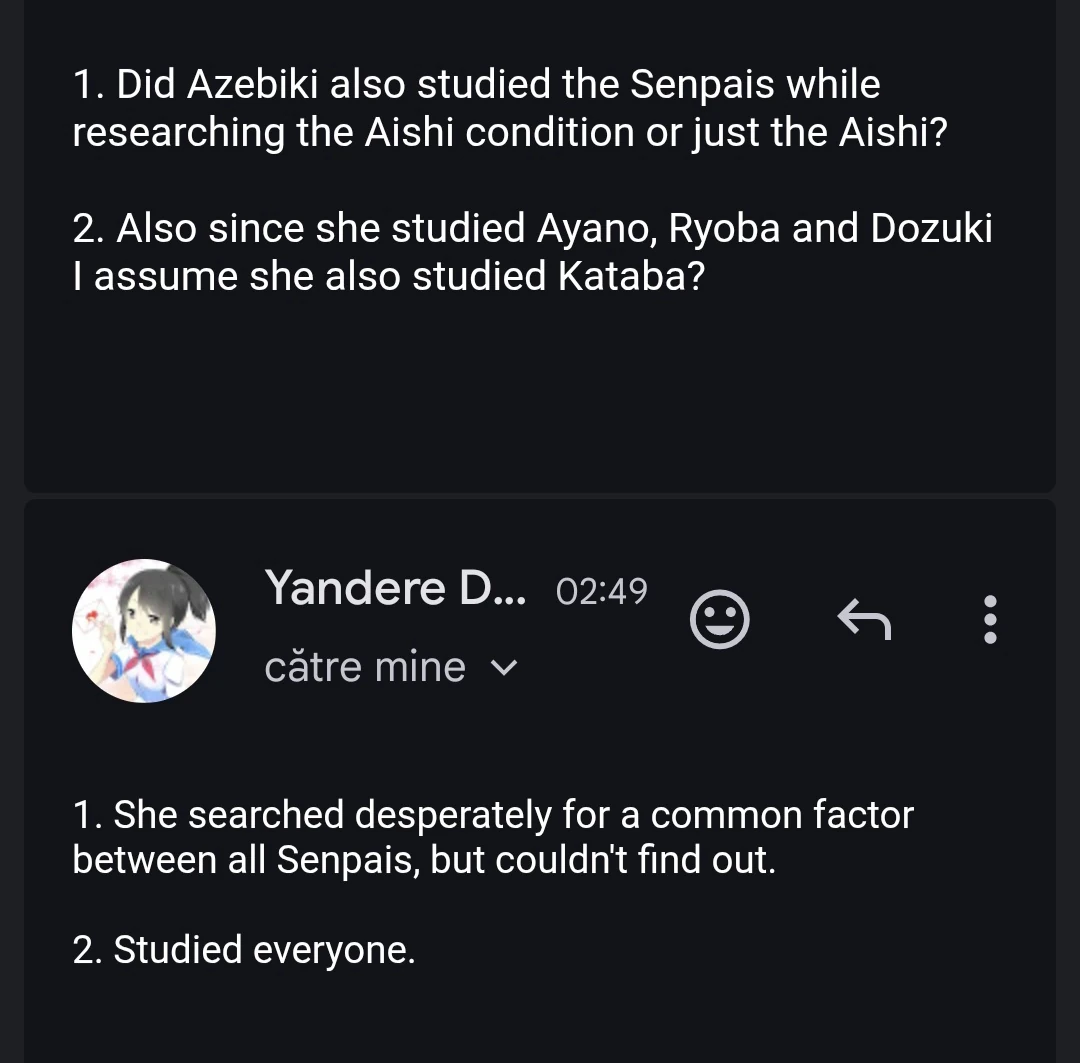The width and height of the screenshot is (1080, 1063).
Task: Open the Yandere Dev sender avatar
Action: click(144, 630)
